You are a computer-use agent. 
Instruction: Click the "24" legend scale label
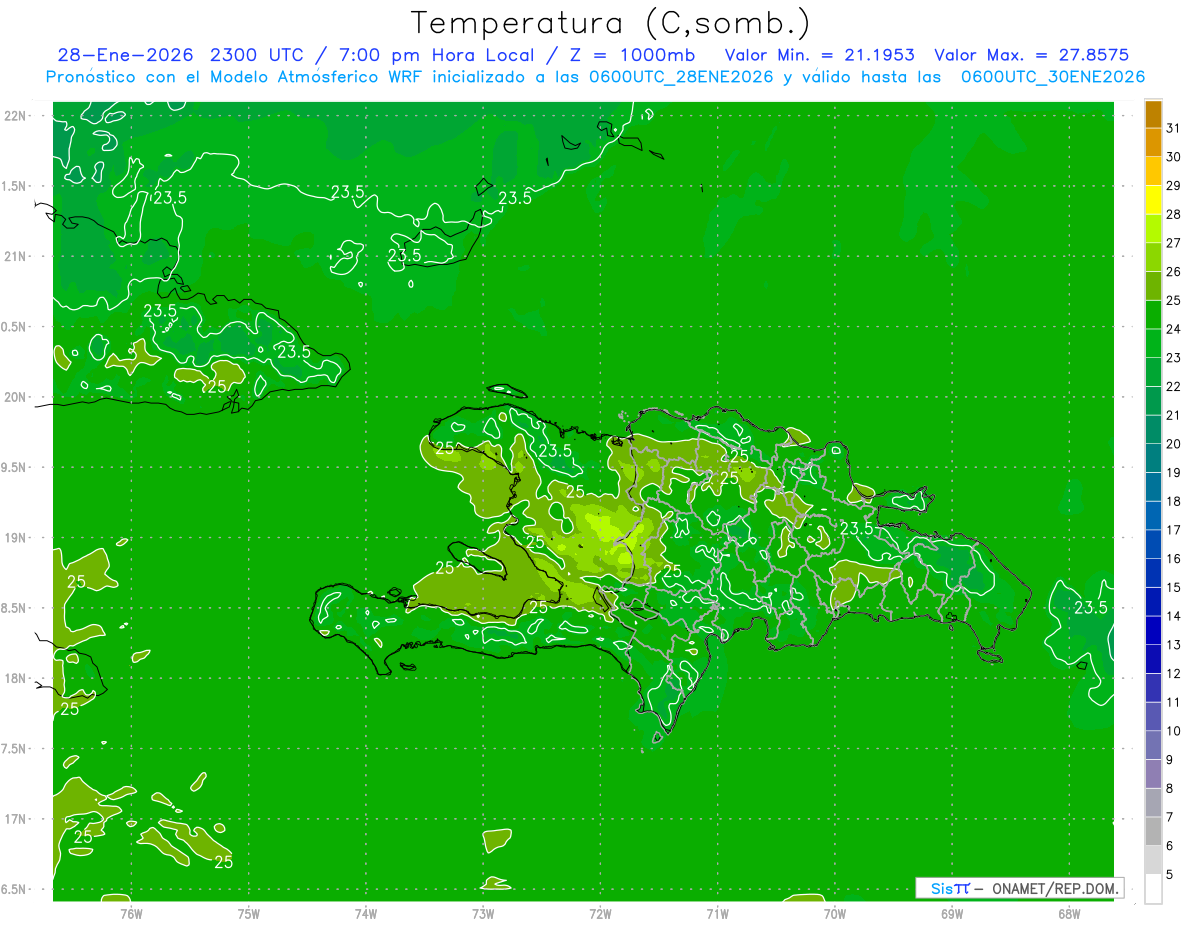click(1173, 329)
